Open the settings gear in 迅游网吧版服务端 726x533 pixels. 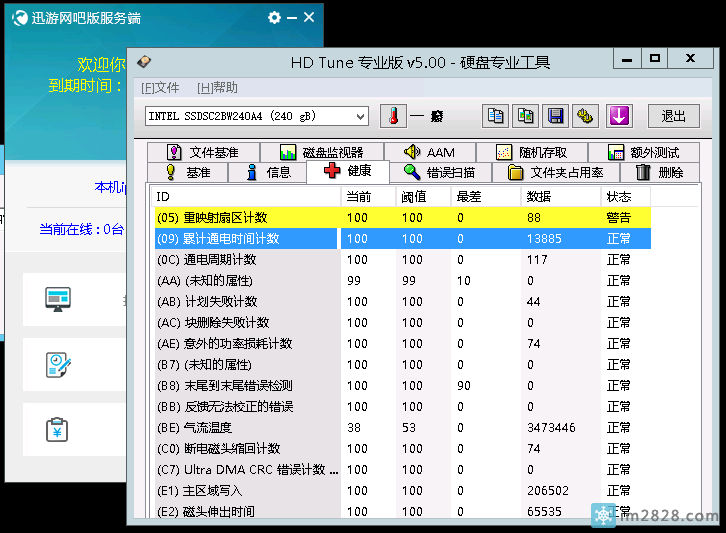coord(275,18)
